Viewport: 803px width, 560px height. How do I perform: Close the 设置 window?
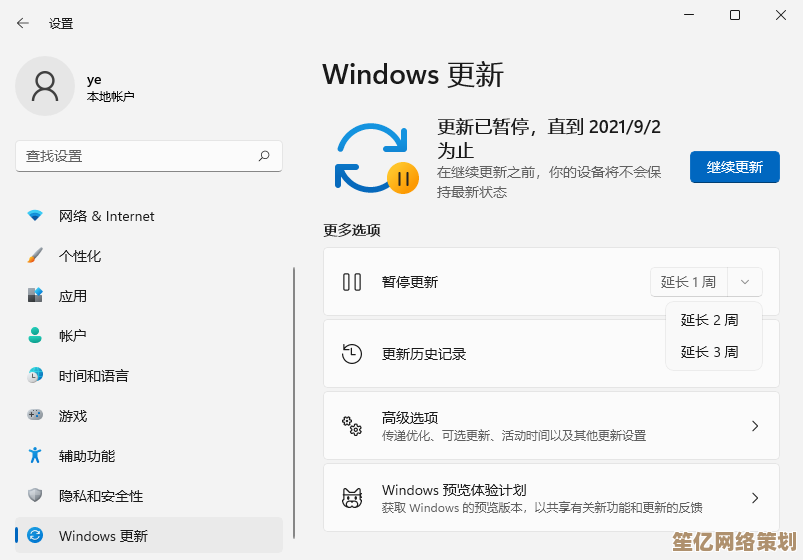[x=780, y=15]
